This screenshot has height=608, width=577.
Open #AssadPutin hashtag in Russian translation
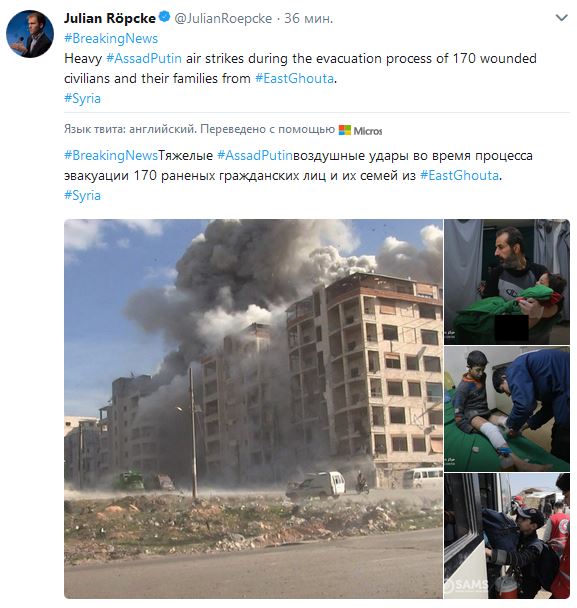(x=255, y=155)
